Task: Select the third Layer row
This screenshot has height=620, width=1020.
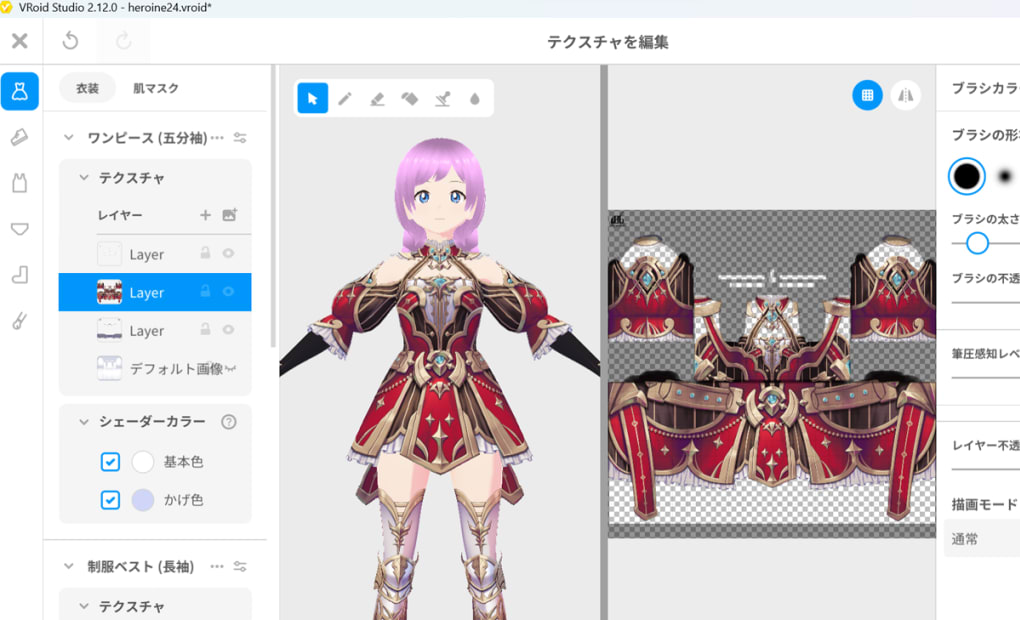Action: pos(155,330)
